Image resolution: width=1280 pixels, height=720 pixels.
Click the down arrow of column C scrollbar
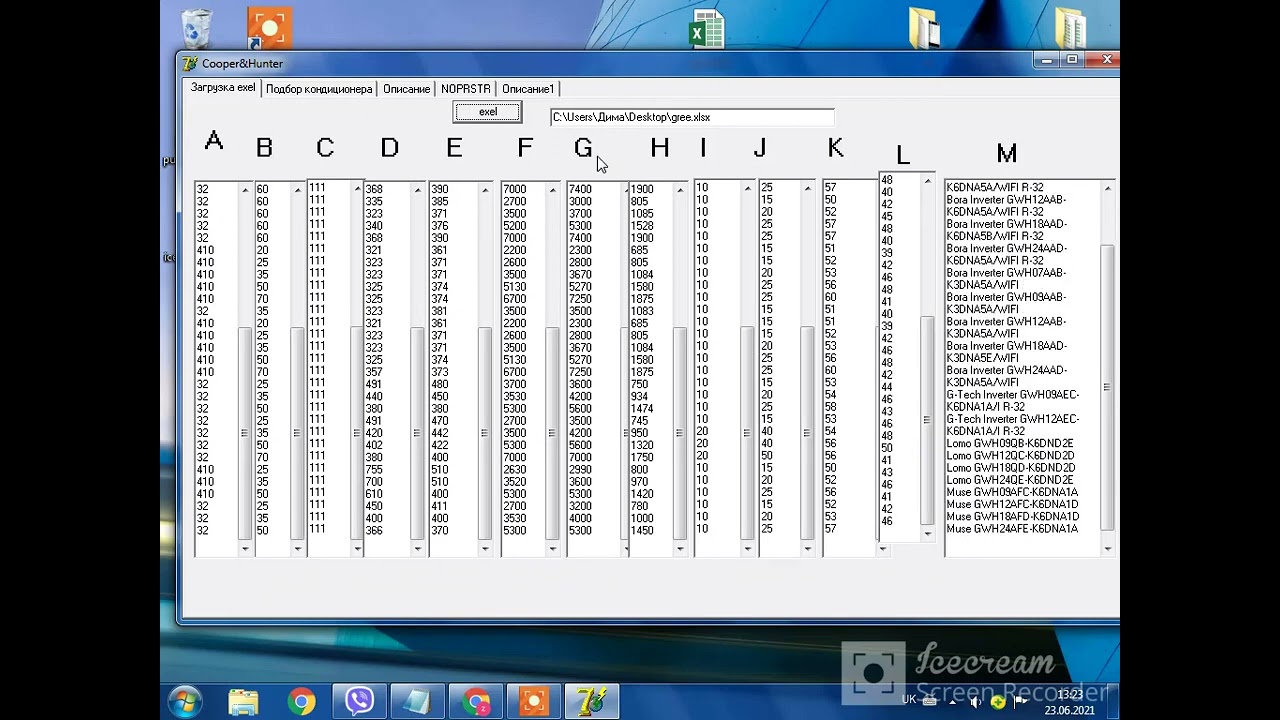tap(357, 549)
